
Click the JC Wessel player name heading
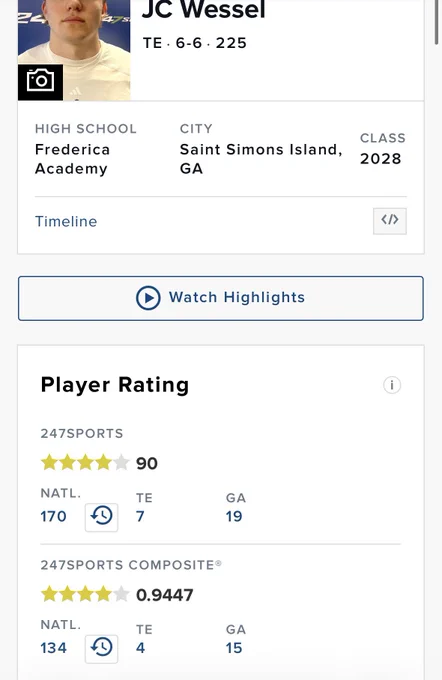click(x=204, y=10)
